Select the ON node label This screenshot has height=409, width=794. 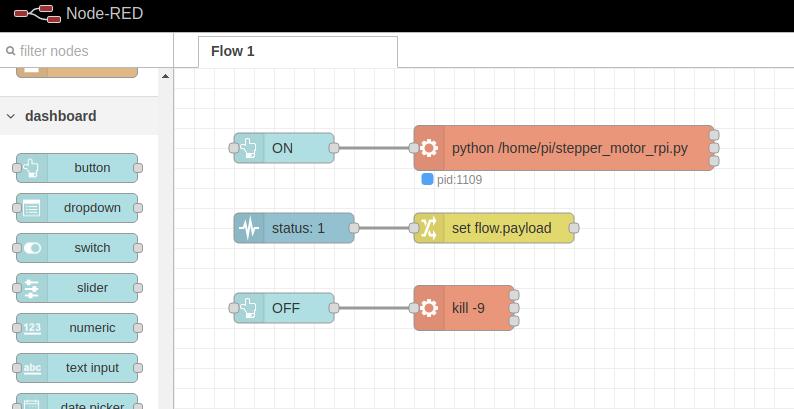[x=282, y=148]
